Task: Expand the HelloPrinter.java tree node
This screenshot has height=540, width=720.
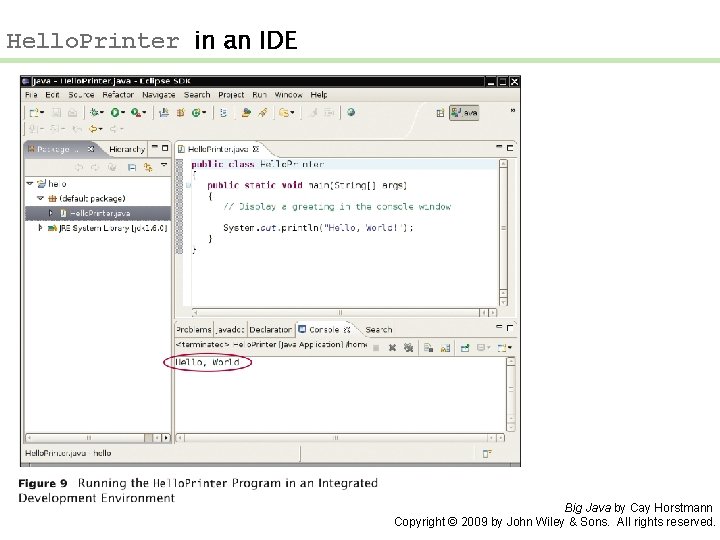Action: pyautogui.click(x=51, y=213)
